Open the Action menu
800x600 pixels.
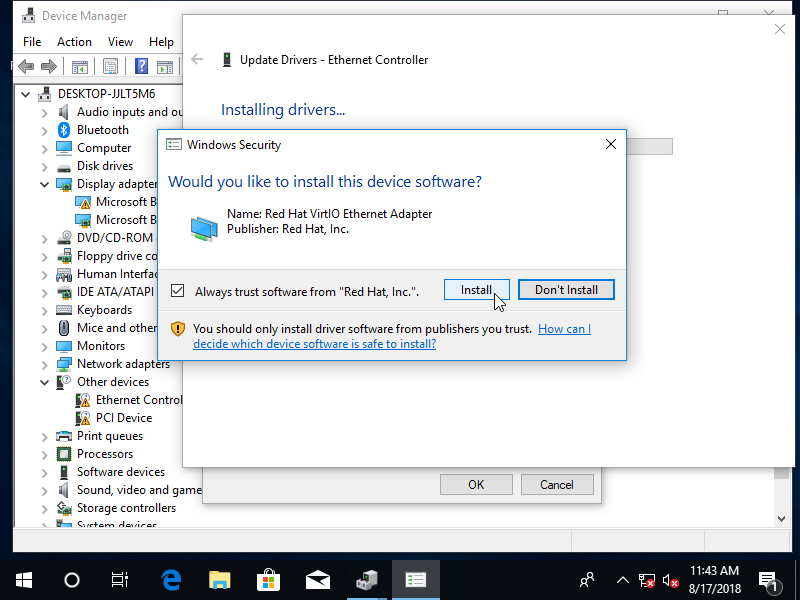[74, 42]
